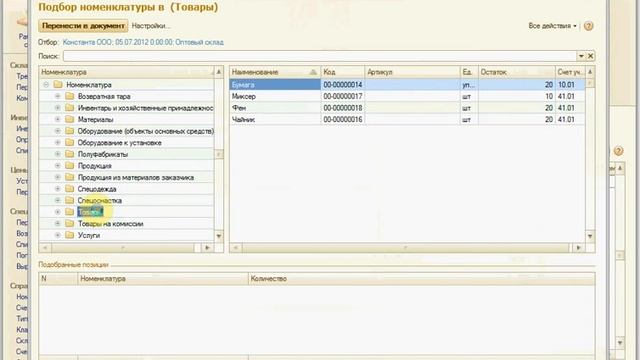Expand the 'Материалы' folder
640x360 pixels.
point(58,119)
